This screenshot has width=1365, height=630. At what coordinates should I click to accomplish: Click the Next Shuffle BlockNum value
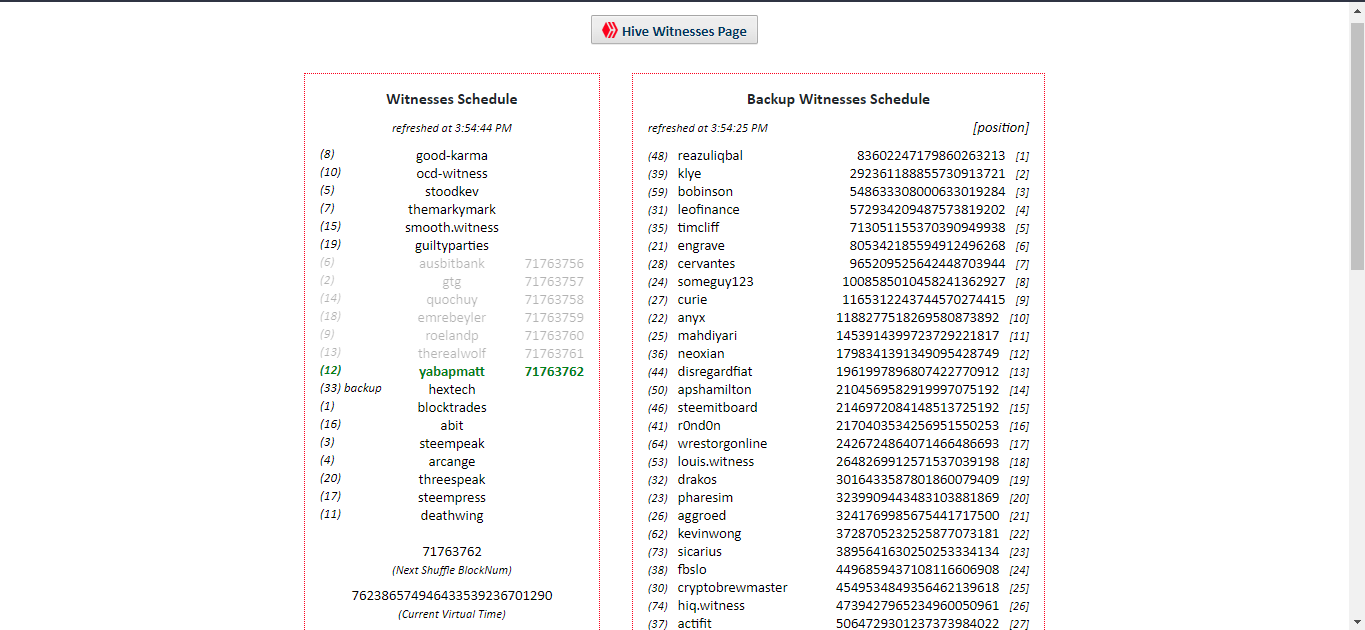coord(452,551)
